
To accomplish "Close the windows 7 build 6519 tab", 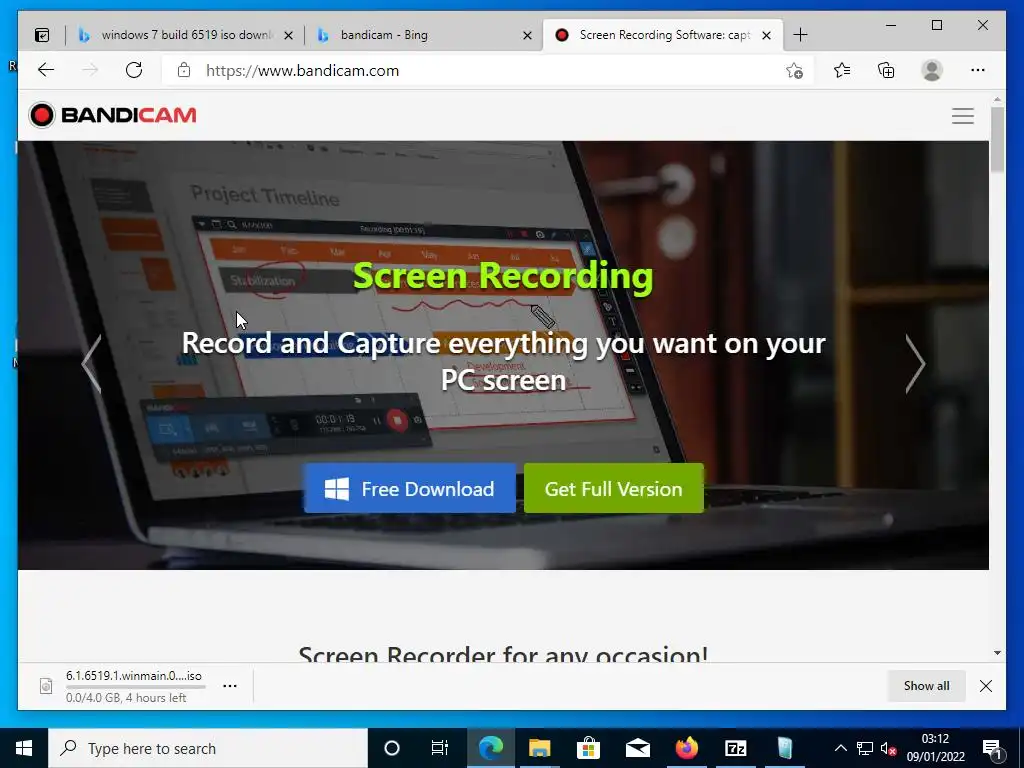I will 288,35.
